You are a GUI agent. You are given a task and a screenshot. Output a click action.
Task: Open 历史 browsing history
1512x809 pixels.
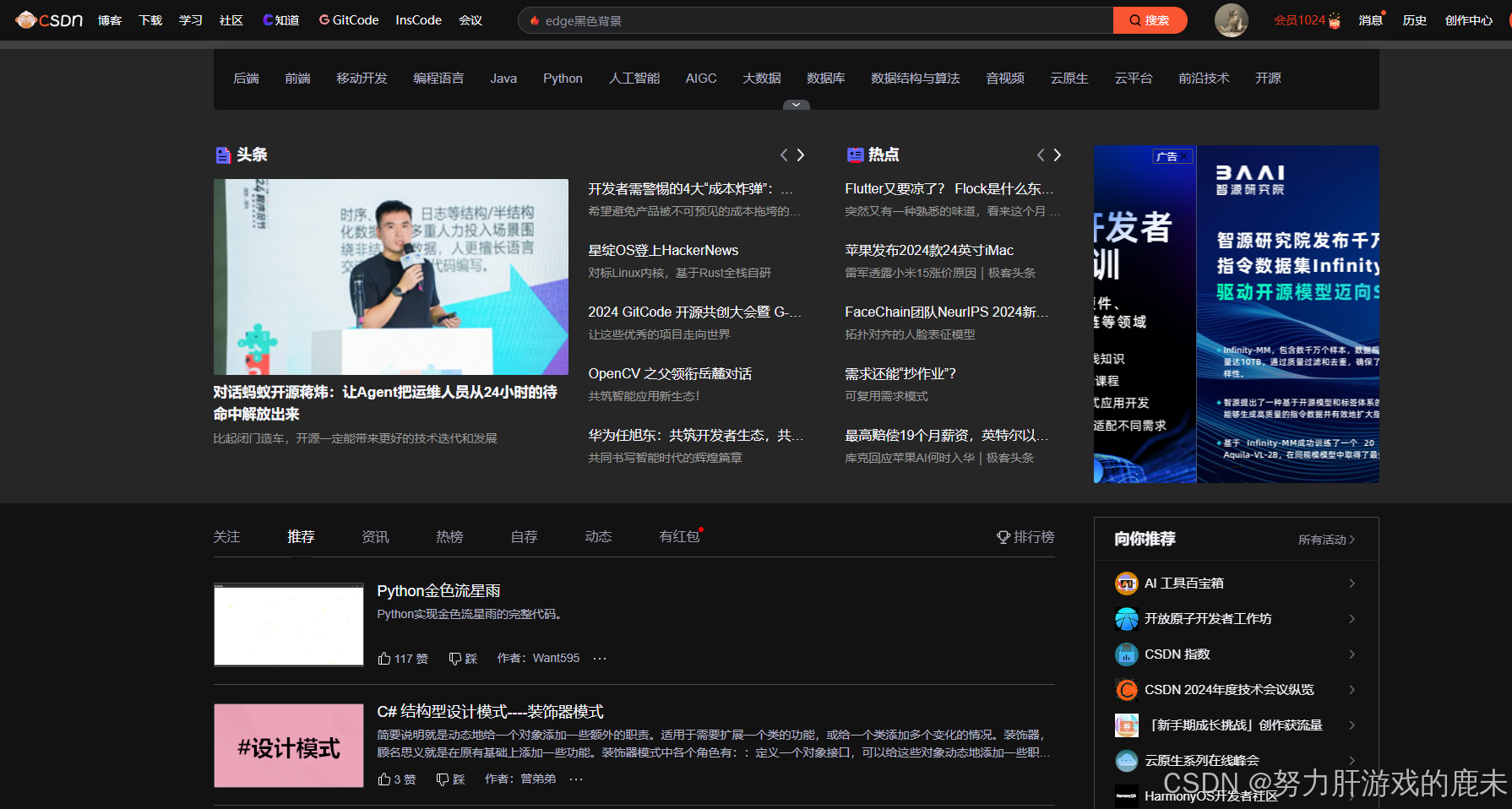pyautogui.click(x=1415, y=20)
